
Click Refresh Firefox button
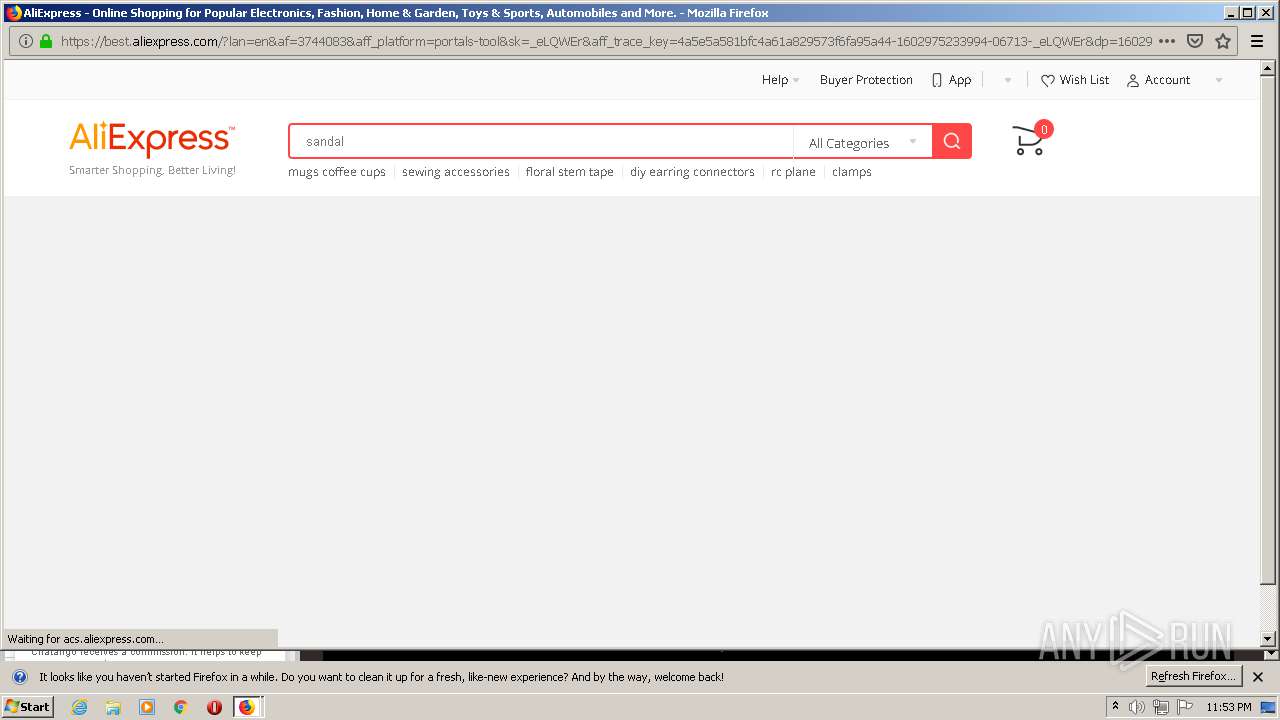pyautogui.click(x=1194, y=677)
